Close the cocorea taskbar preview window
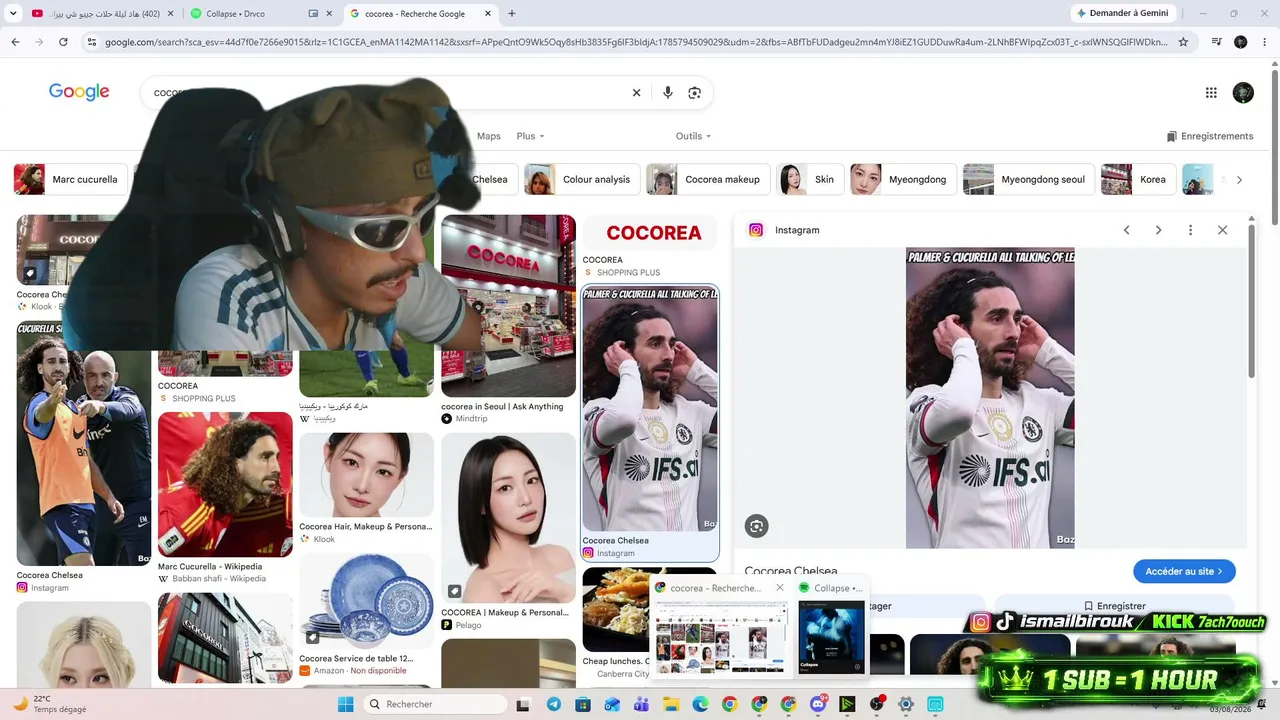 pos(780,588)
